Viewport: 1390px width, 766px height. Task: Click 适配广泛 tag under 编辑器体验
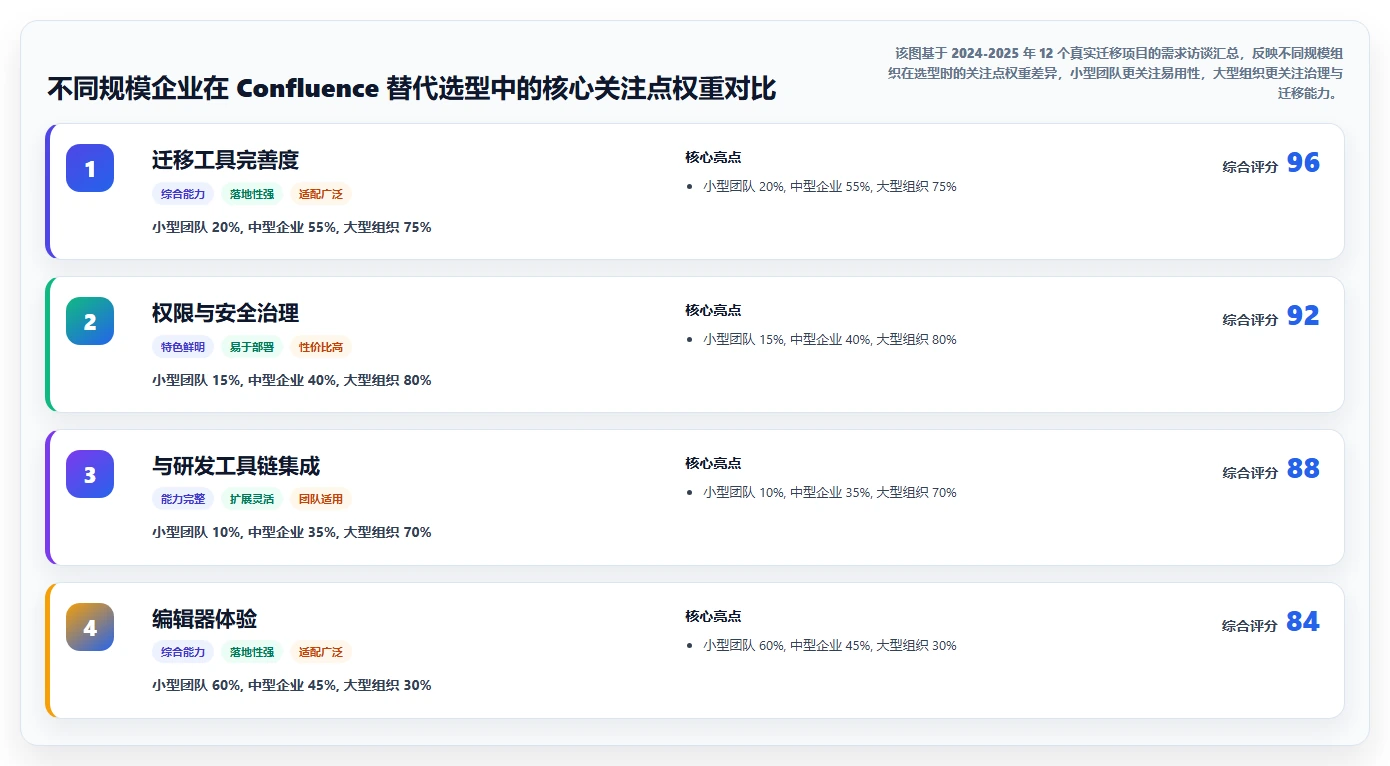click(x=321, y=652)
